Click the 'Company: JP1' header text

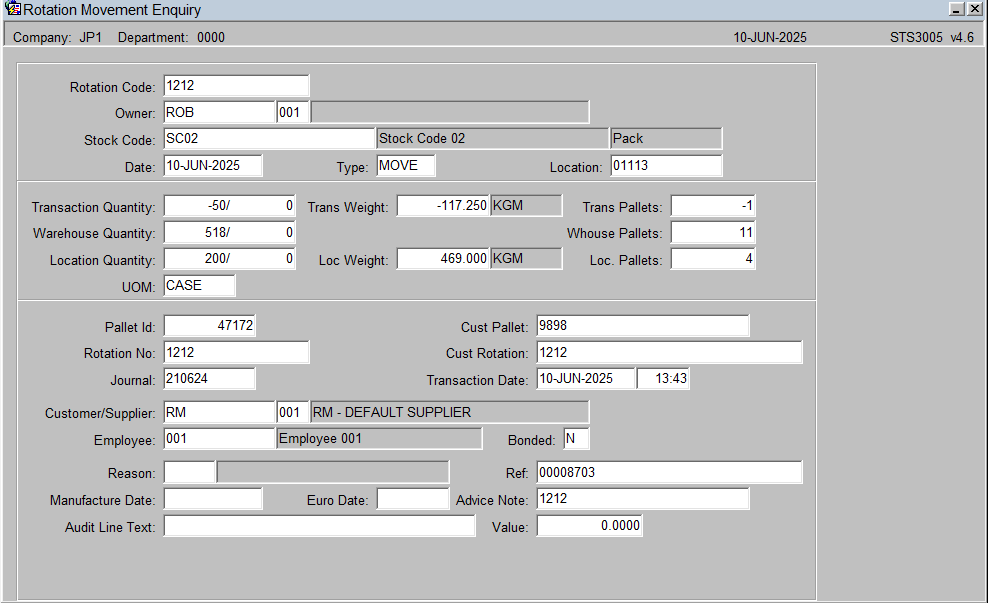click(57, 38)
